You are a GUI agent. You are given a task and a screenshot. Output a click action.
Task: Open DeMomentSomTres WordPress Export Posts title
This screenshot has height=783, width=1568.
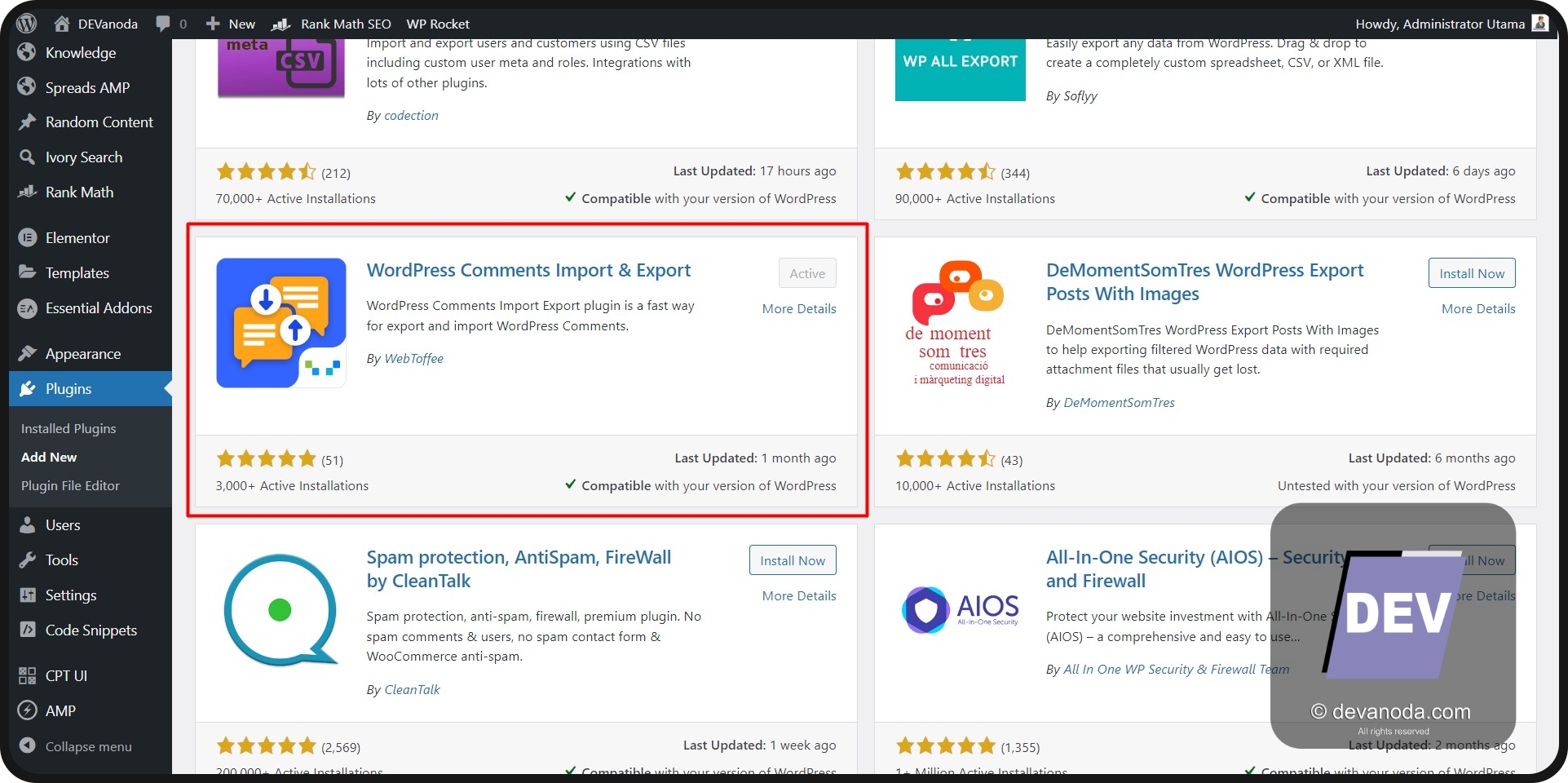tap(1204, 281)
